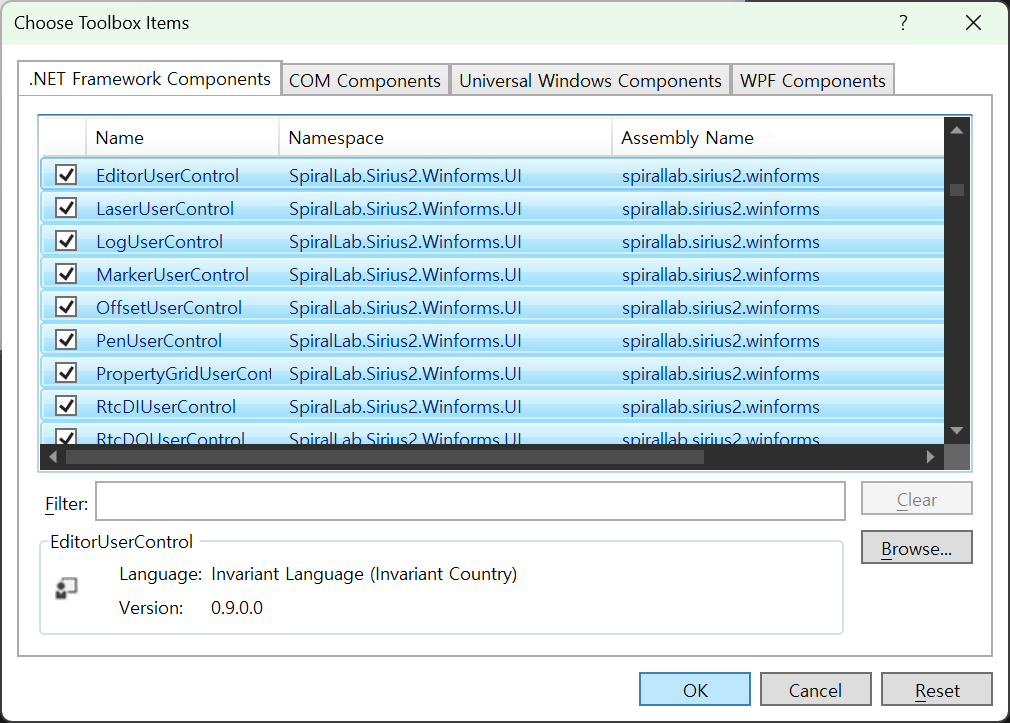This screenshot has width=1010, height=723.
Task: Click the scroll up arrow of list
Action: point(957,130)
